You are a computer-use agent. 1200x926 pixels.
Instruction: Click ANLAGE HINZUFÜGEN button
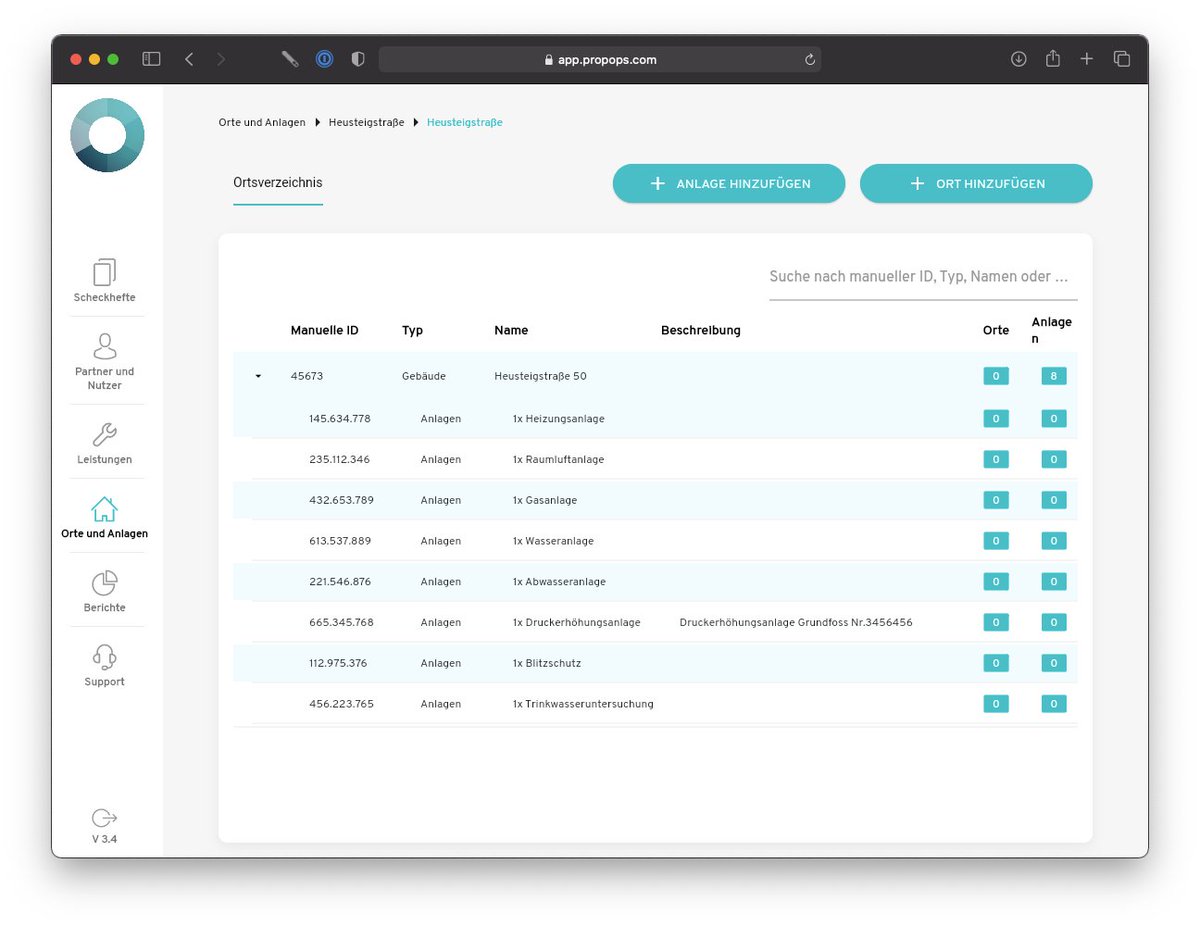click(x=729, y=184)
